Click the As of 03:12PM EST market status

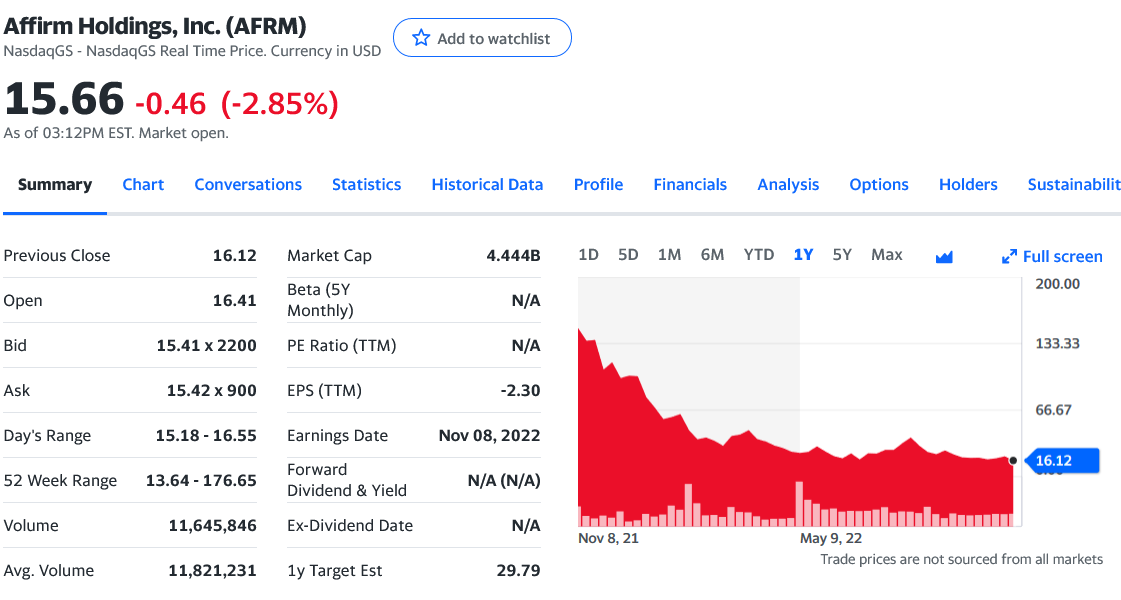coord(116,133)
